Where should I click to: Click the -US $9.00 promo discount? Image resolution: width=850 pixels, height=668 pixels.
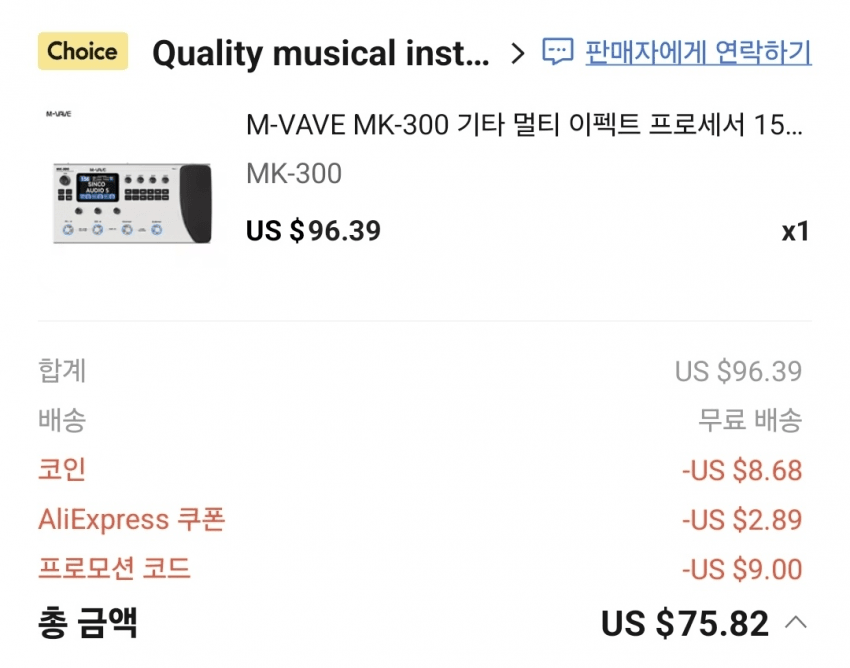pyautogui.click(x=741, y=570)
